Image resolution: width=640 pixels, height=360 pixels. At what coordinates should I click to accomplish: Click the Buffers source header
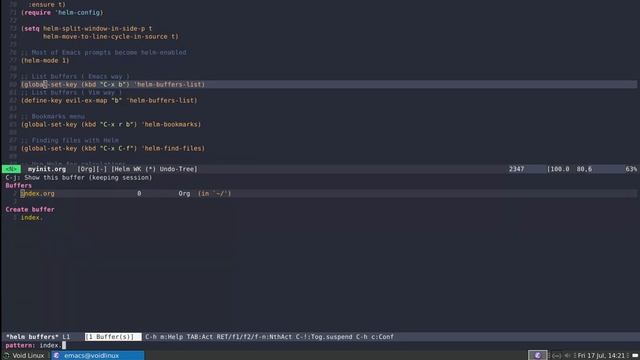click(18, 186)
